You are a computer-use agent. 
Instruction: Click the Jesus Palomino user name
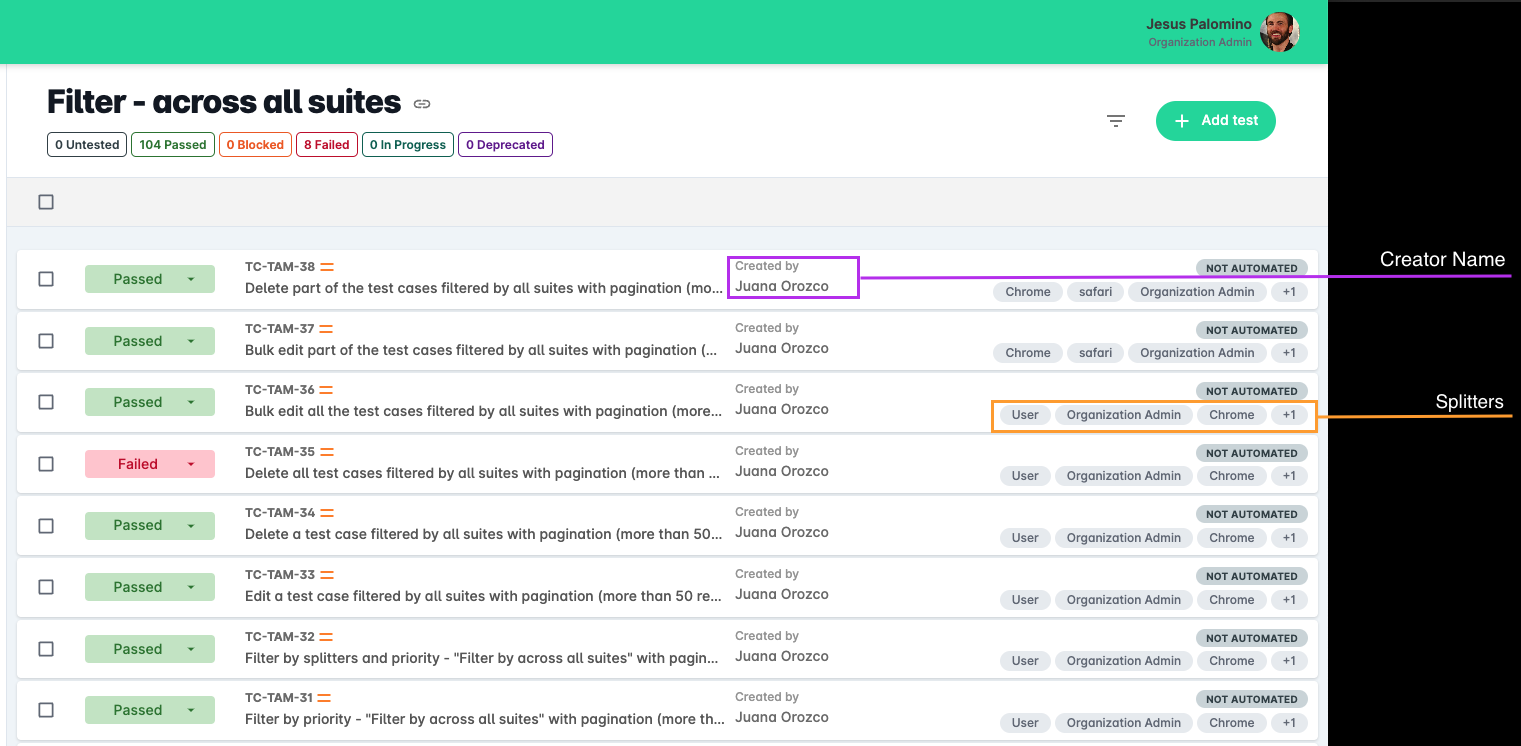click(x=1199, y=24)
